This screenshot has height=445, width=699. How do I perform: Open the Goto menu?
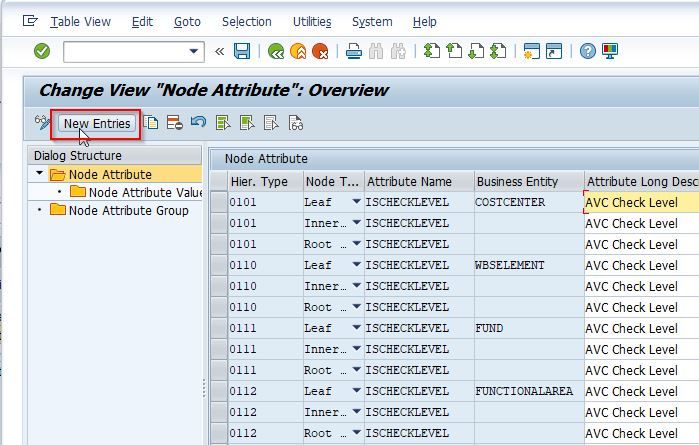[187, 21]
